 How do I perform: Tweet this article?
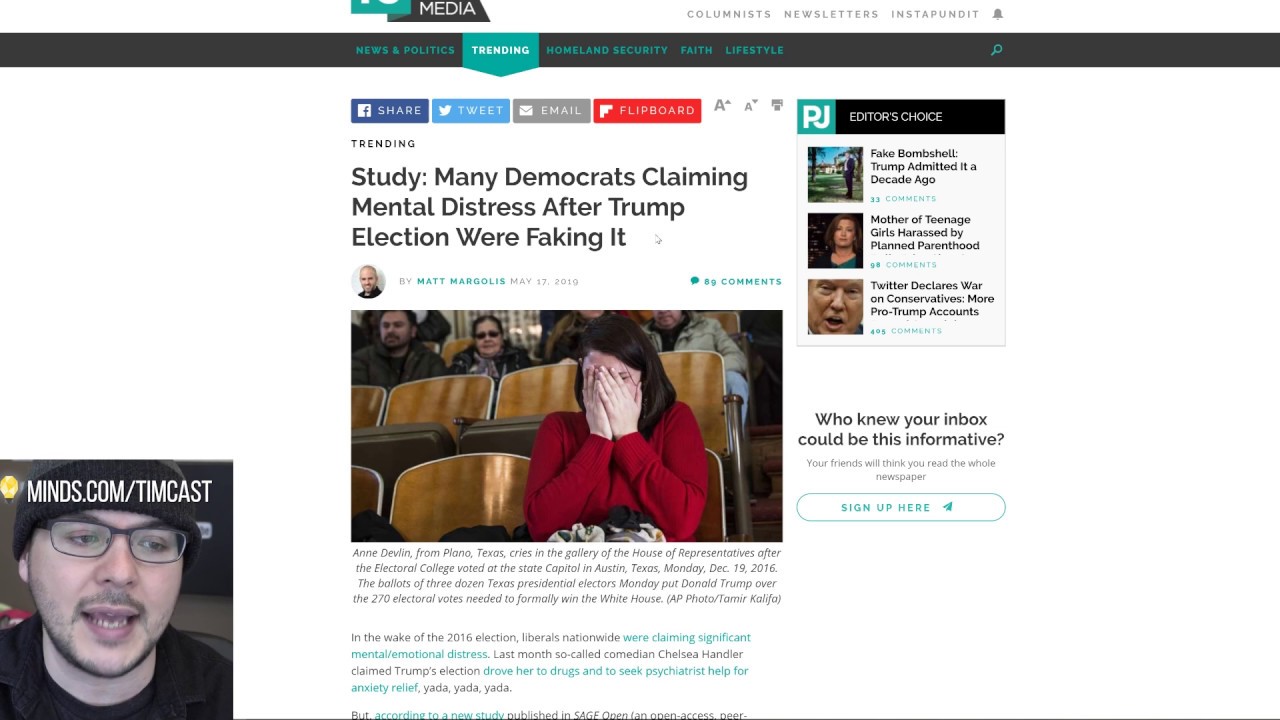click(x=471, y=110)
